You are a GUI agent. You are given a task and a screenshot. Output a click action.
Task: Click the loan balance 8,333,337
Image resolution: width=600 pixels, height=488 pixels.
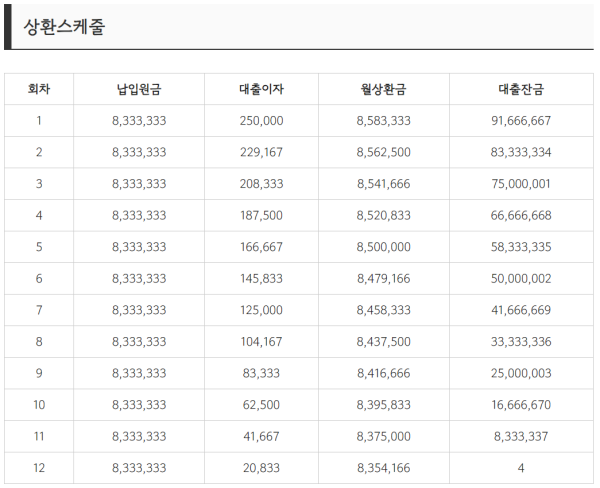pos(521,436)
